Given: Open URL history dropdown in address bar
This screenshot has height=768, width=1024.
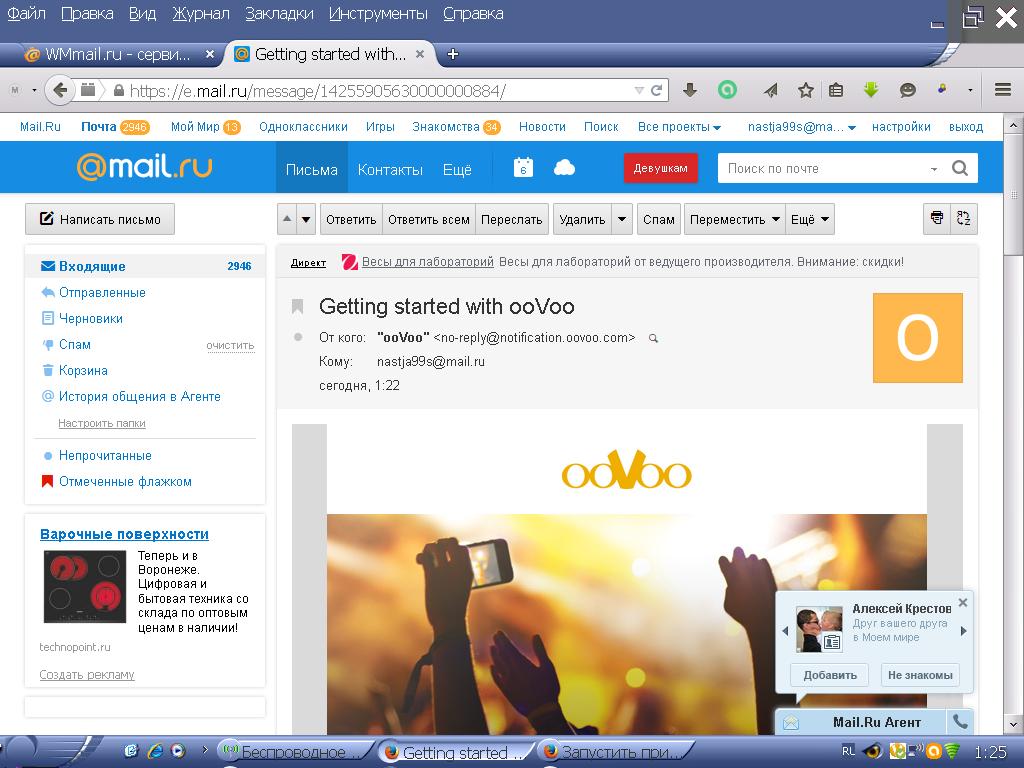Looking at the screenshot, I should pyautogui.click(x=639, y=90).
